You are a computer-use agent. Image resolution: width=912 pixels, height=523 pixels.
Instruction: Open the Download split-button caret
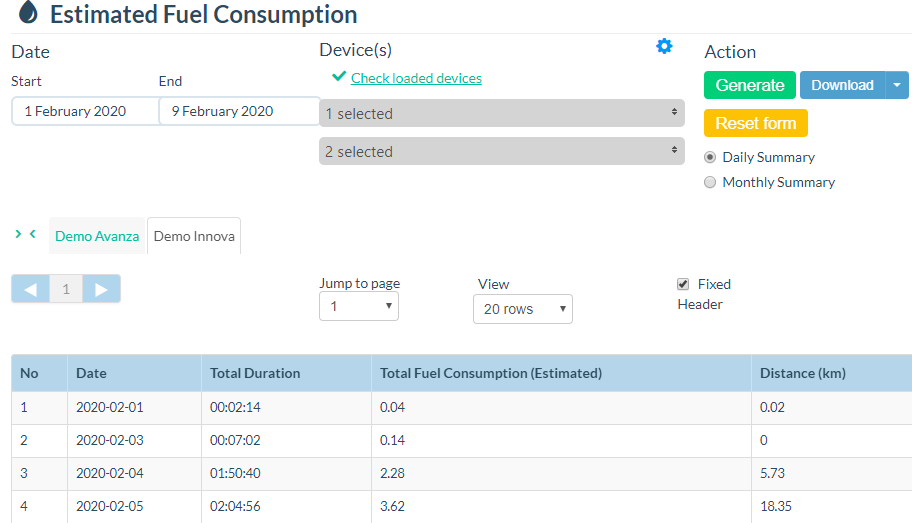tap(895, 85)
